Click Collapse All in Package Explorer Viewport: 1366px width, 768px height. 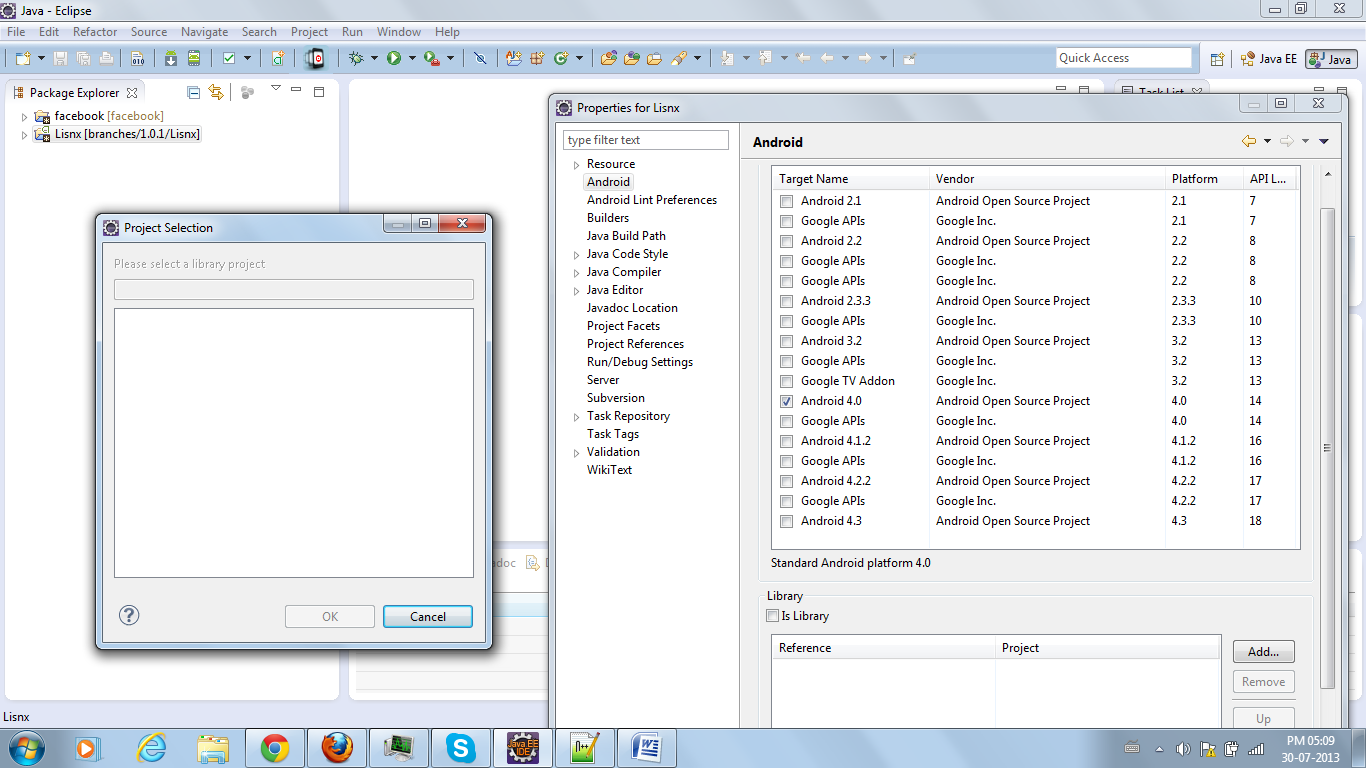point(194,92)
